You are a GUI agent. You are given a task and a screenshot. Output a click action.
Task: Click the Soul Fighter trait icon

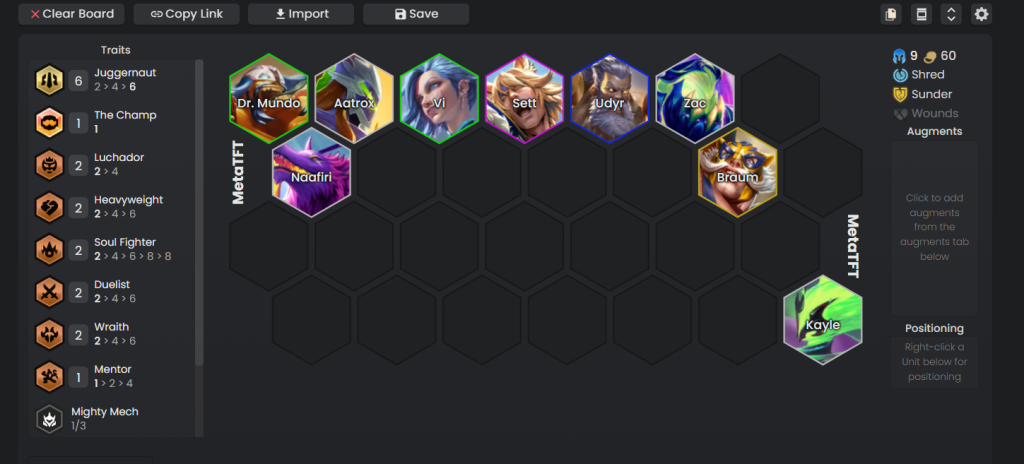(50, 250)
